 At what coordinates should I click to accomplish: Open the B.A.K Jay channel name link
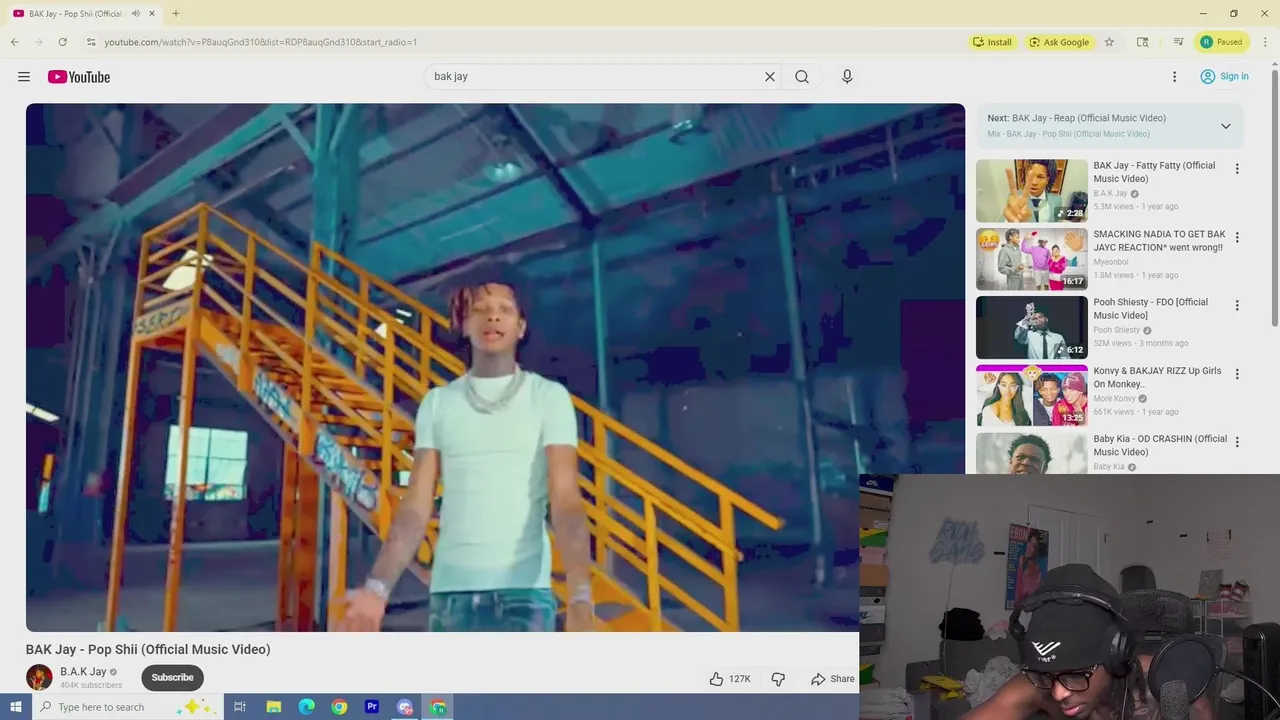click(x=83, y=672)
